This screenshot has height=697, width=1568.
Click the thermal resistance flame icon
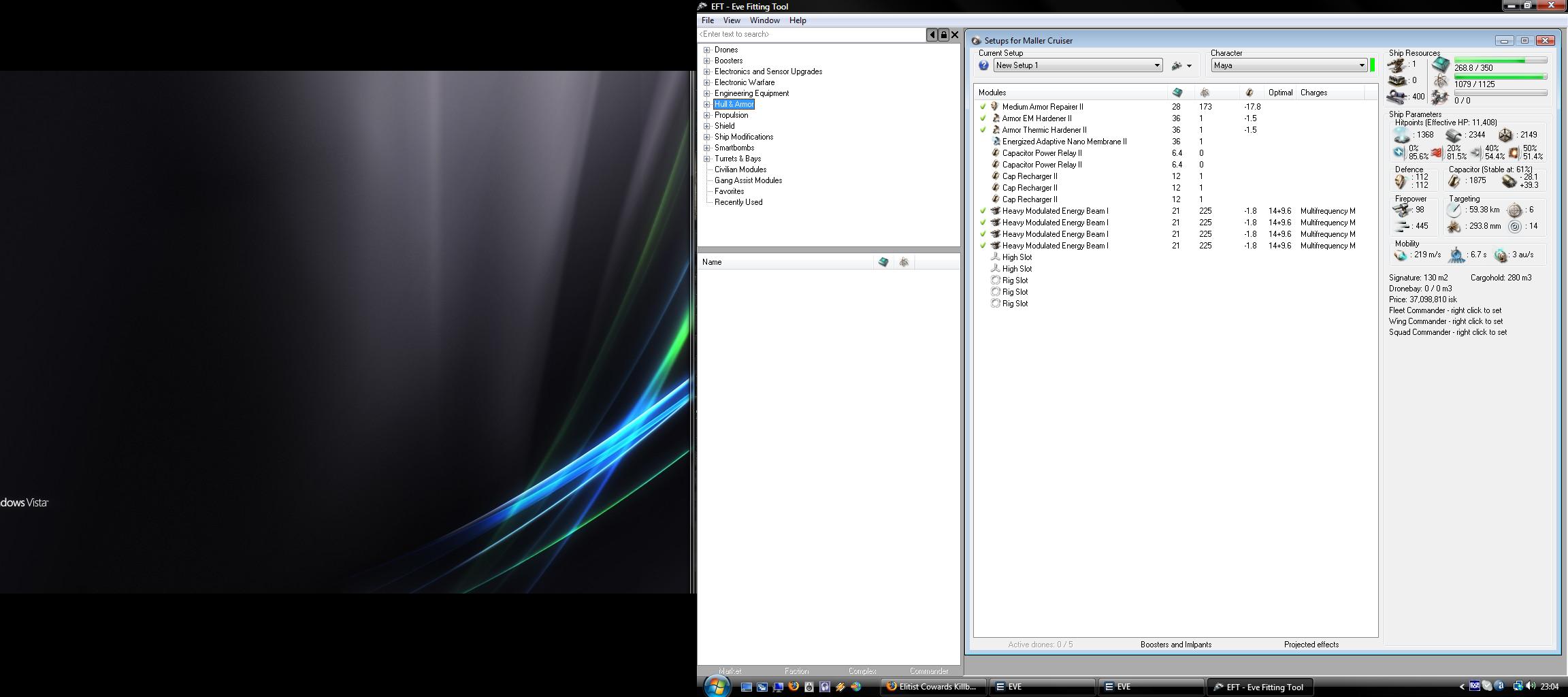pos(1436,152)
